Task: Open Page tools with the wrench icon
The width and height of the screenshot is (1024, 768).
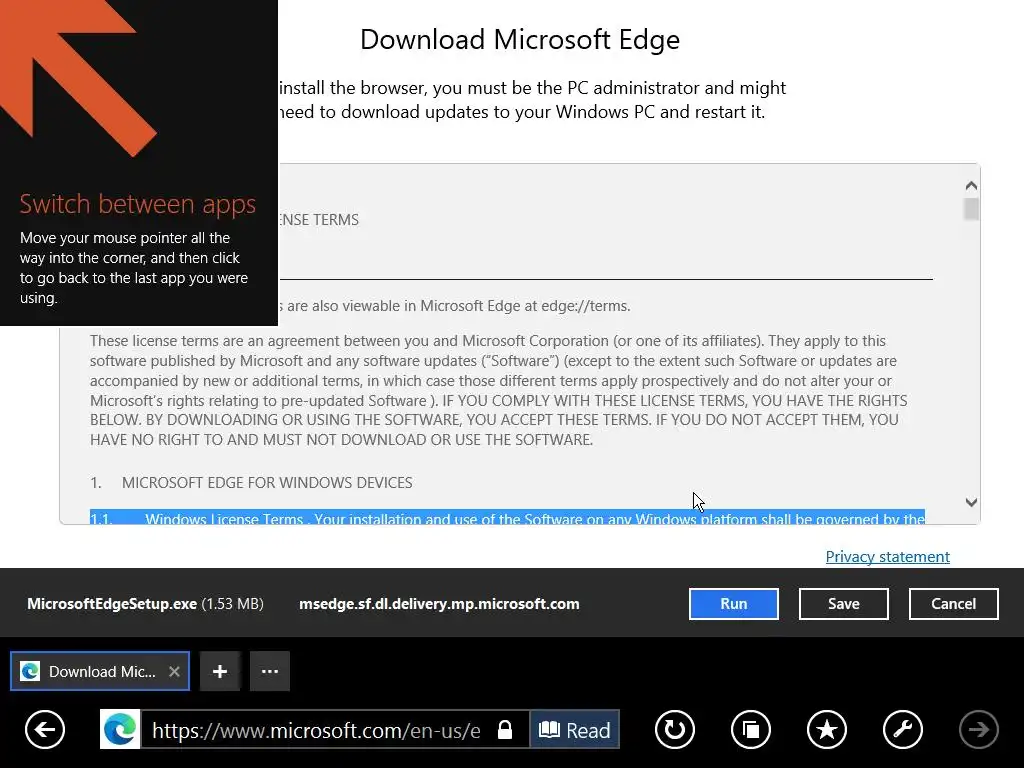Action: tap(903, 729)
